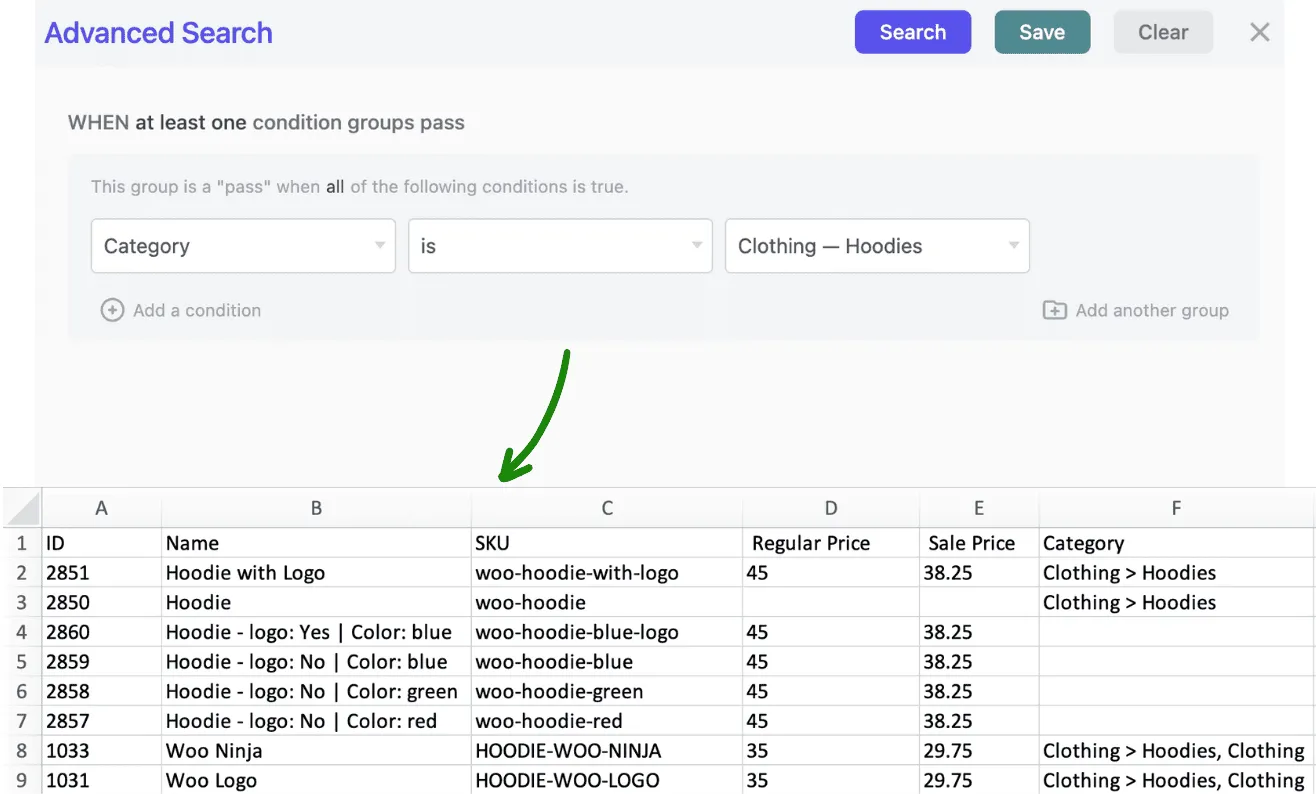Image resolution: width=1316 pixels, height=794 pixels.
Task: Click the purple Search button
Action: [x=913, y=32]
